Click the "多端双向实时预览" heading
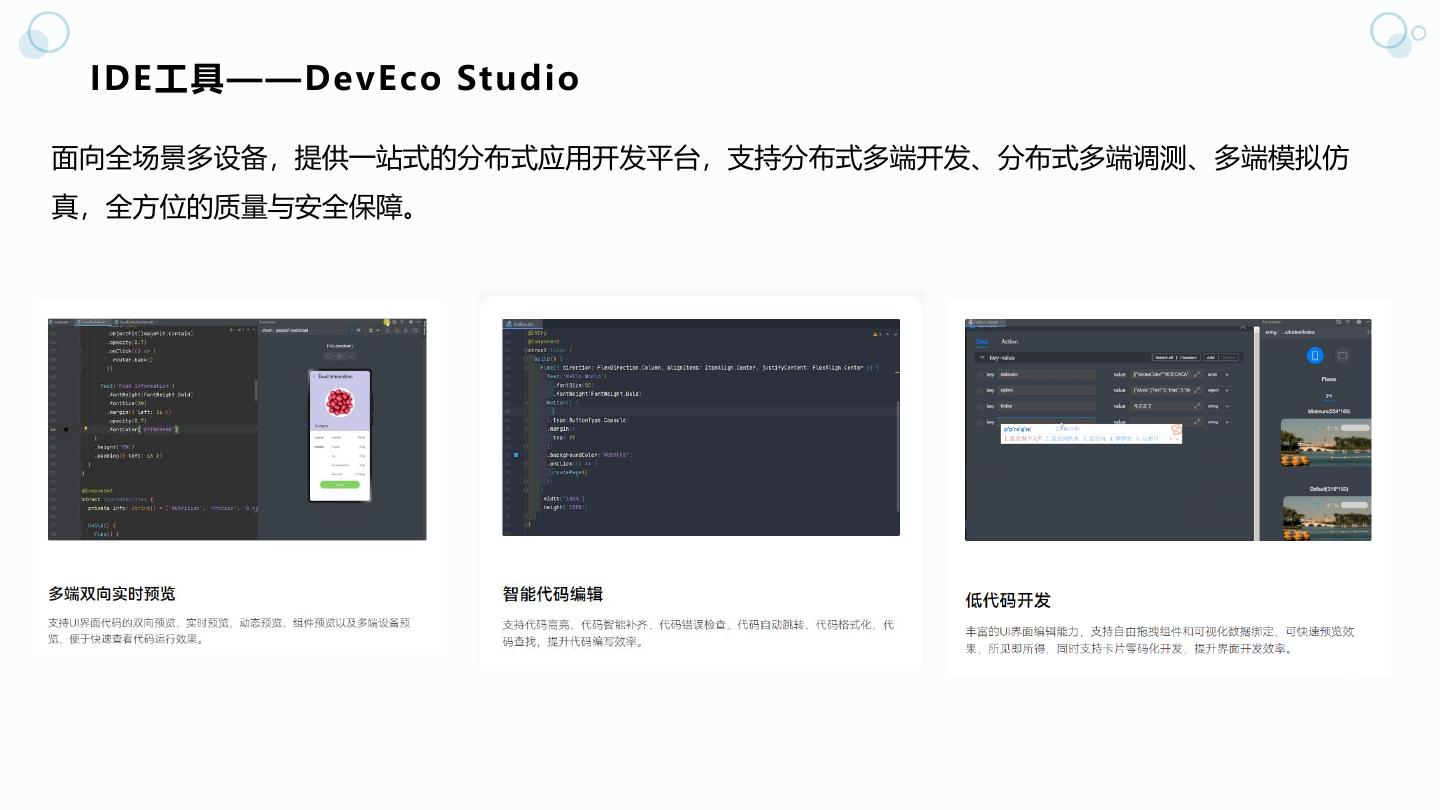1440x810 pixels. 112,594
